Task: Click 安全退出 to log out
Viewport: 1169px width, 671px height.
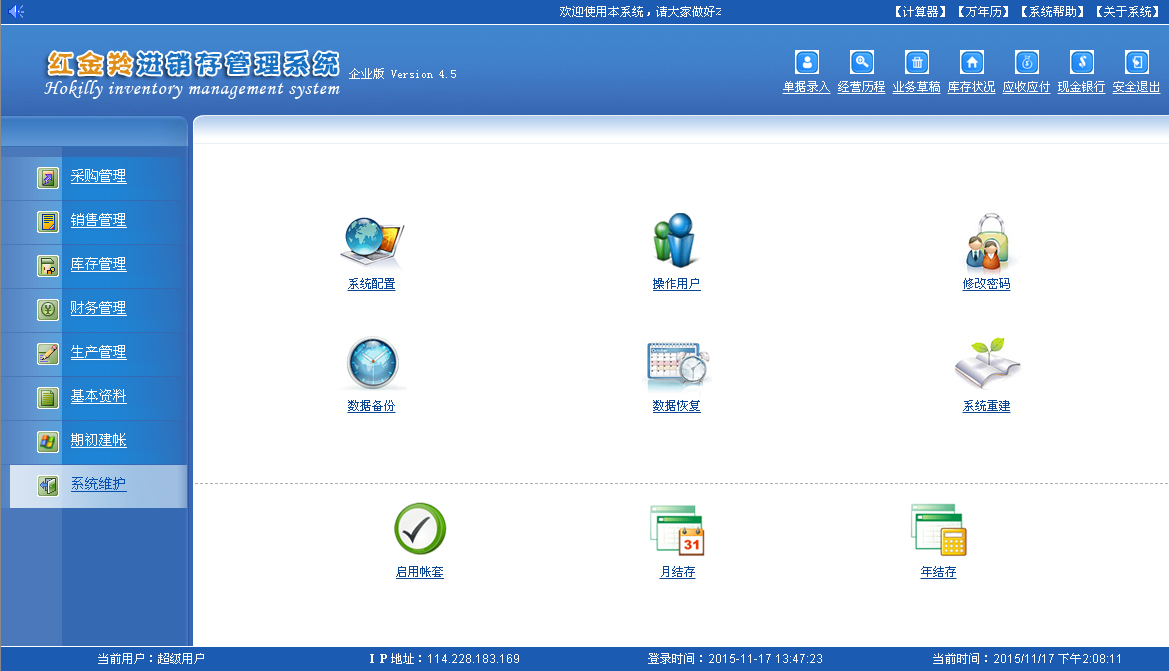Action: click(x=1136, y=63)
